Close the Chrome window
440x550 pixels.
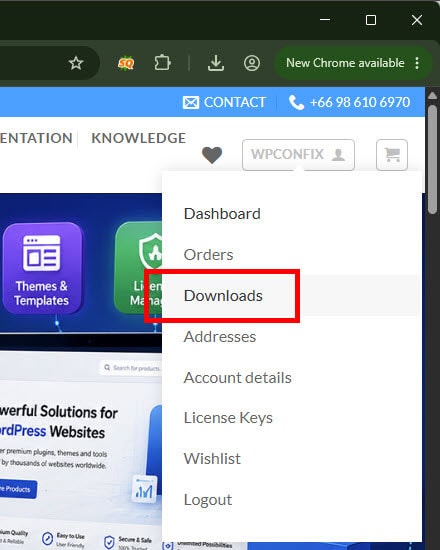tap(417, 20)
